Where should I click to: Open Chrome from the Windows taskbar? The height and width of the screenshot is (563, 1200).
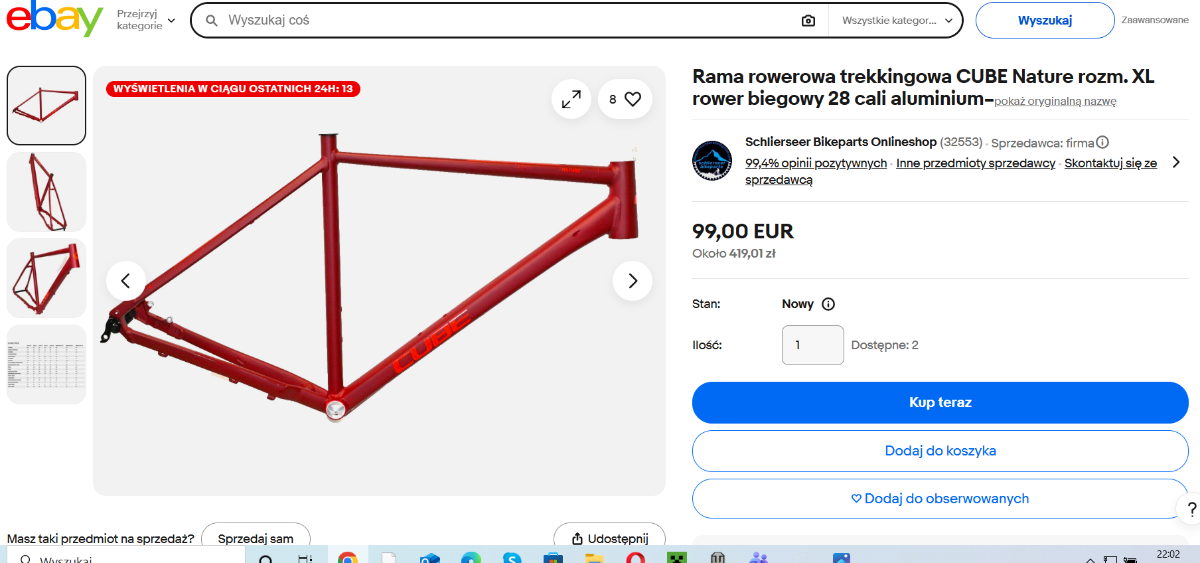pos(347,556)
